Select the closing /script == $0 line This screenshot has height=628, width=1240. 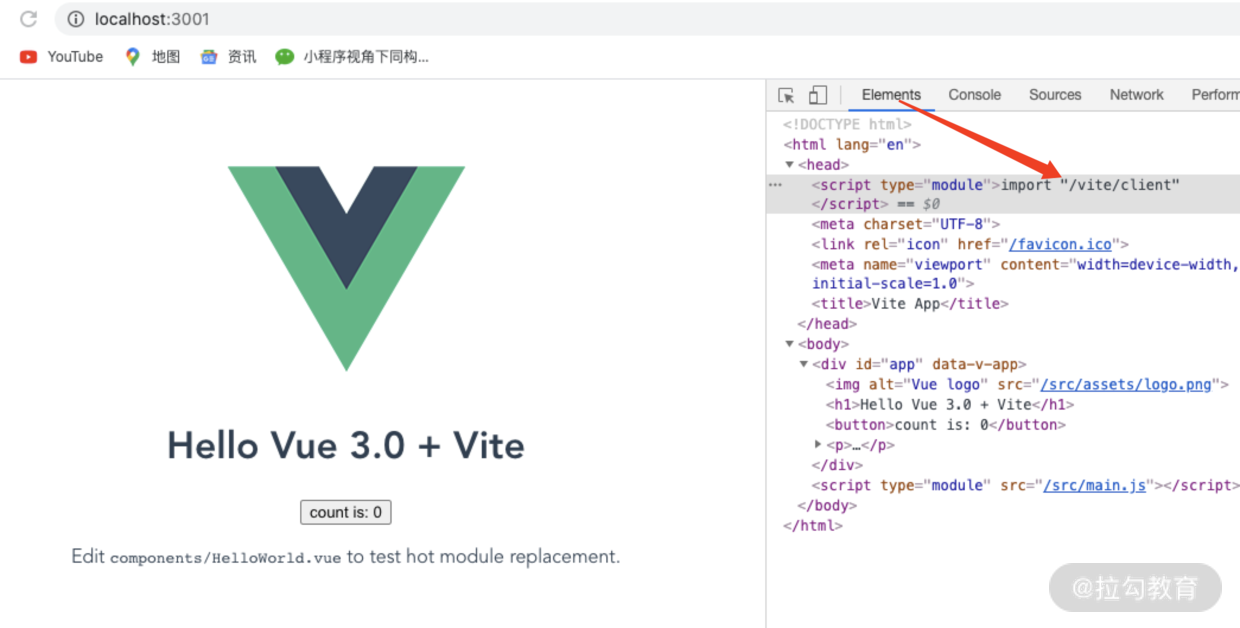point(876,205)
